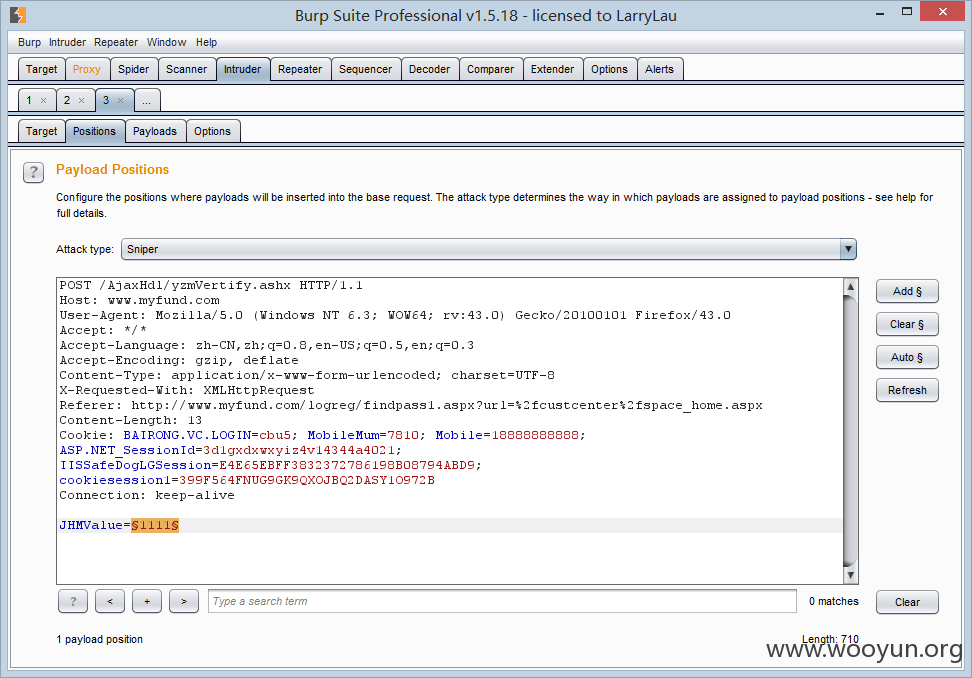Click the search term input field
This screenshot has height=678, width=972.
(502, 601)
